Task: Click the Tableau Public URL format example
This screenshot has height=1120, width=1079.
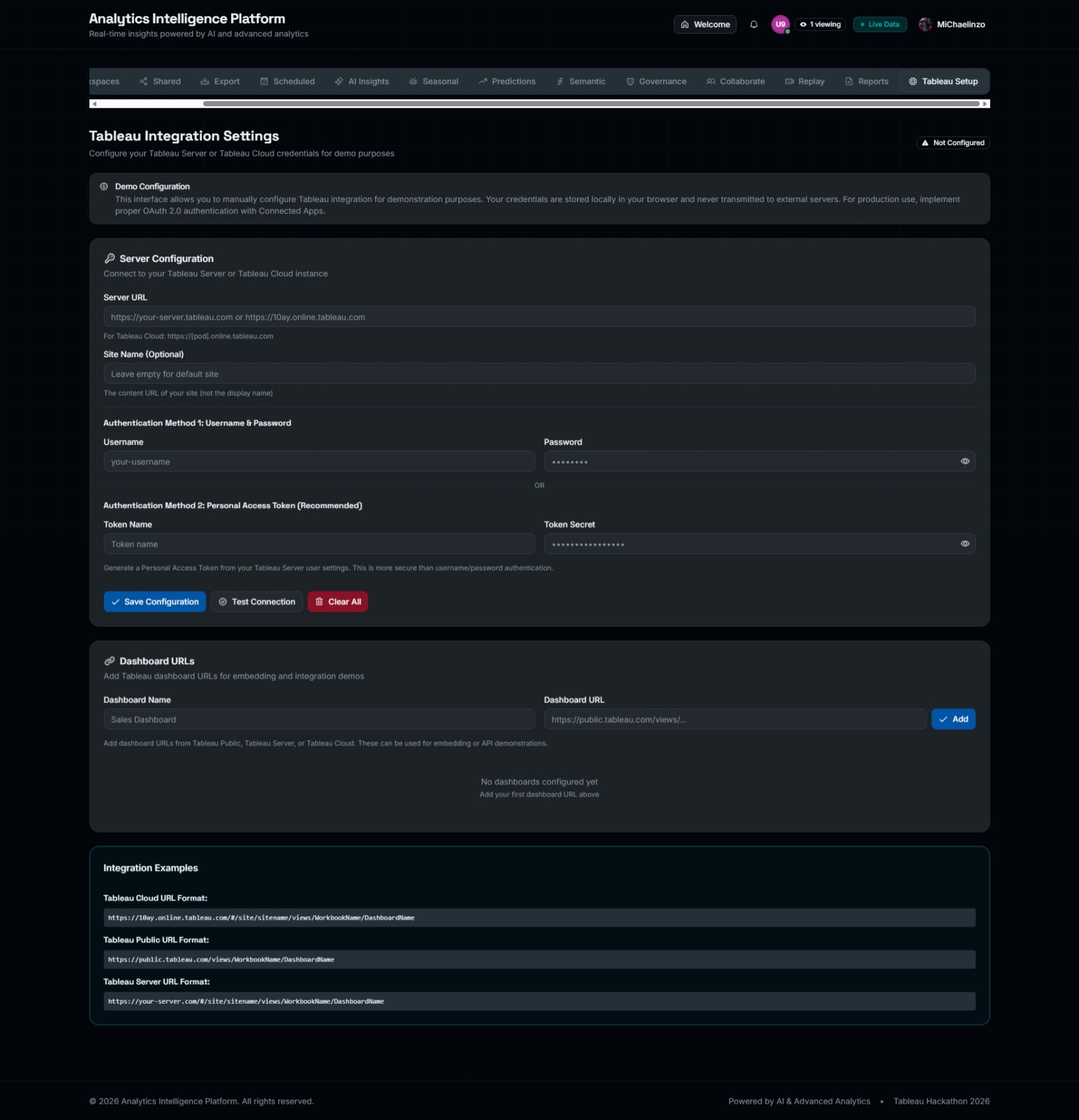Action: [x=539, y=959]
